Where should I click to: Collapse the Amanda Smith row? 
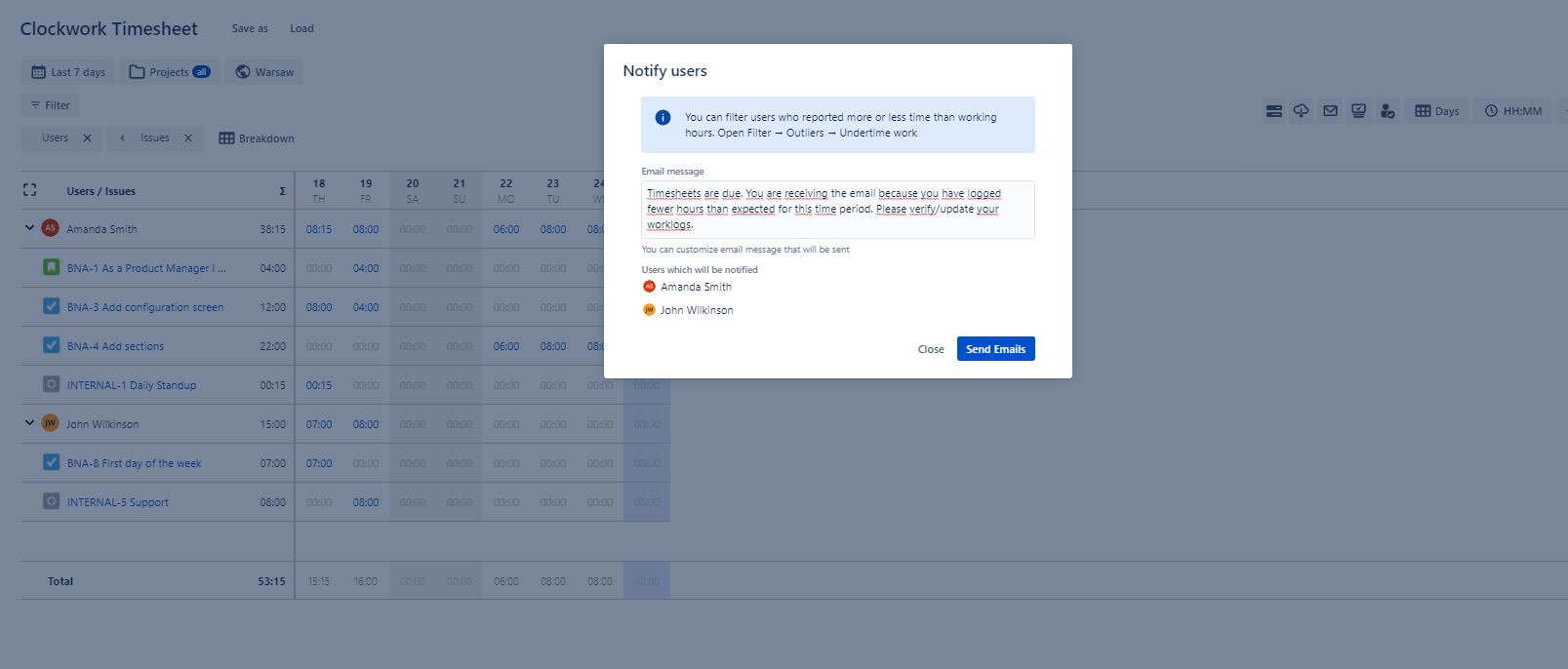29,228
